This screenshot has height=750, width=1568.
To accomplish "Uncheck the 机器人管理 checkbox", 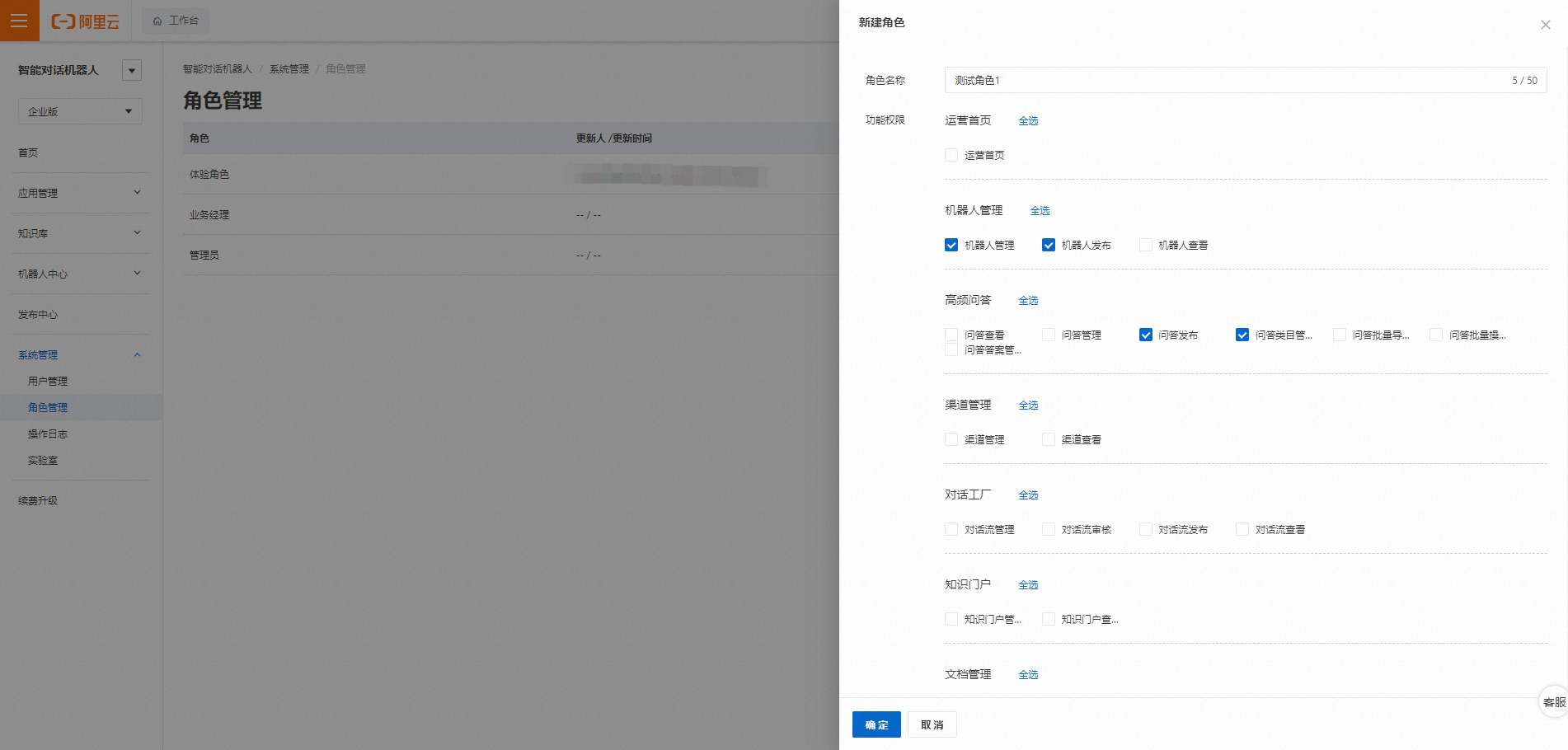I will (951, 245).
